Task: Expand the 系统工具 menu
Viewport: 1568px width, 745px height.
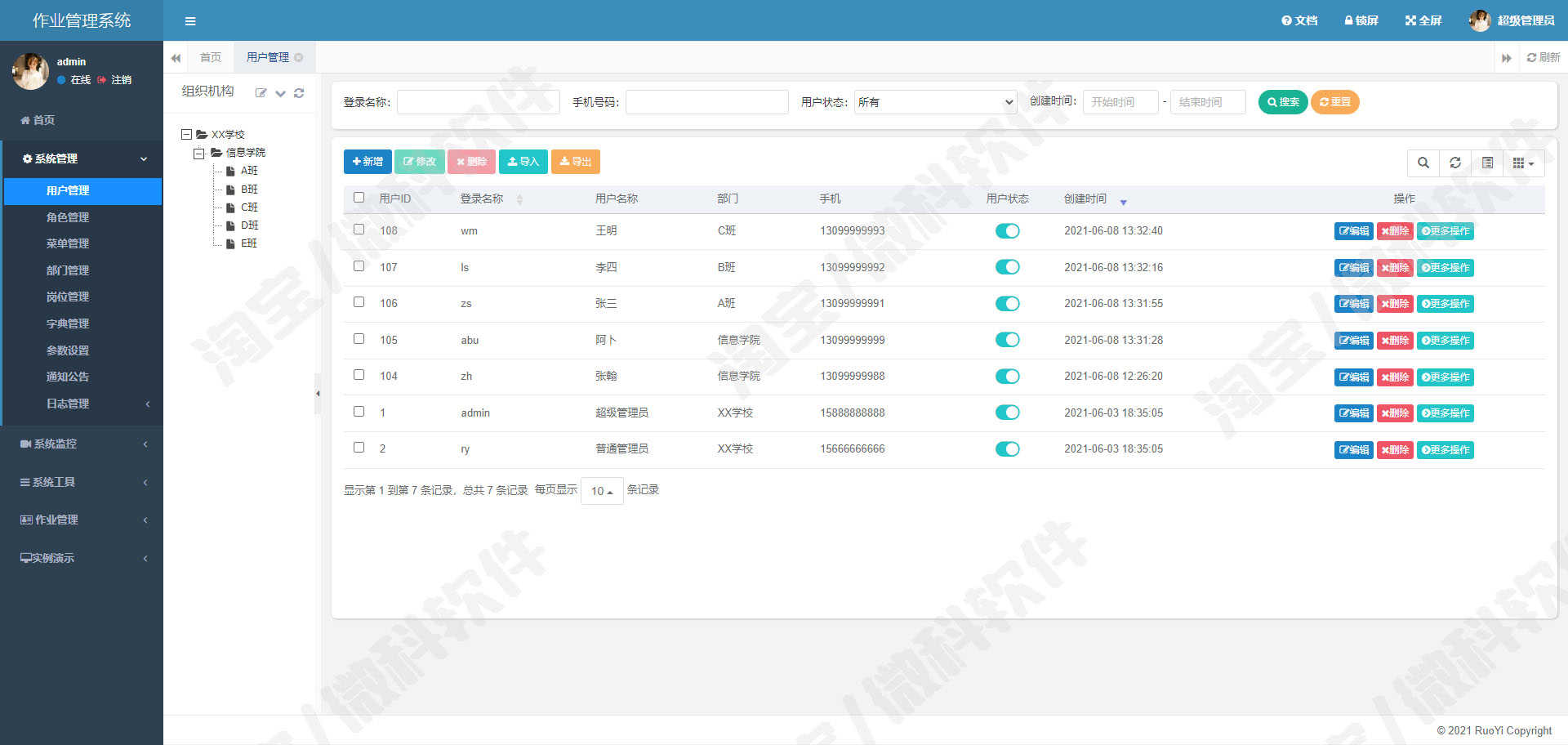Action: point(82,483)
